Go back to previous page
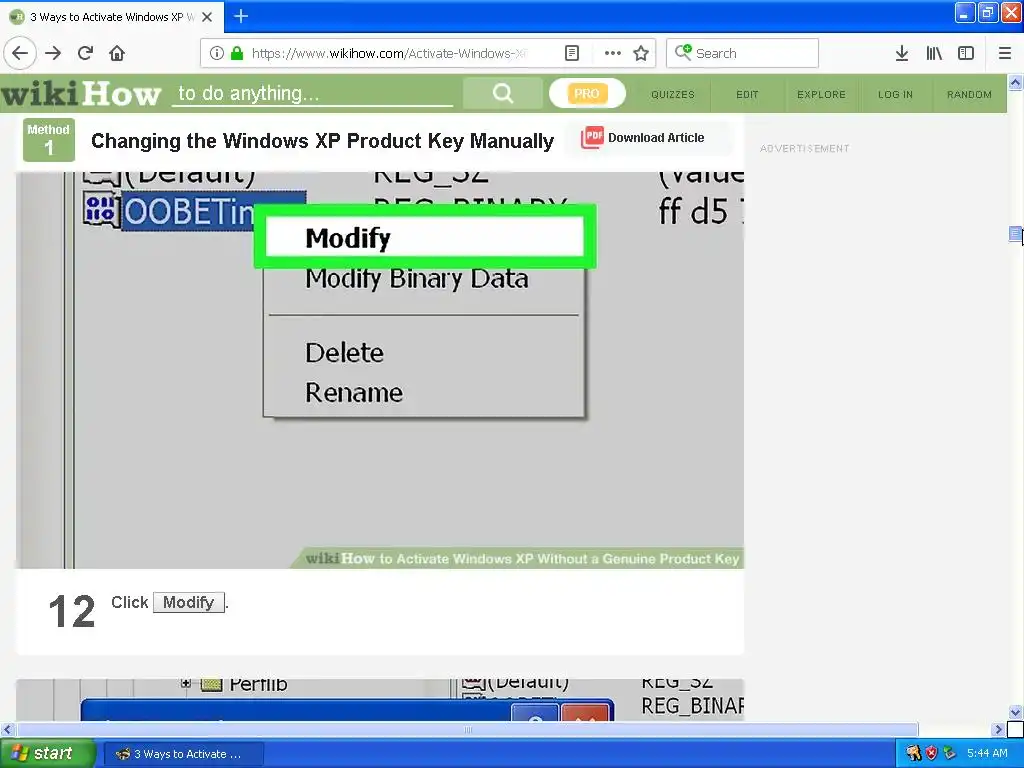Image resolution: width=1024 pixels, height=768 pixels. [20, 53]
